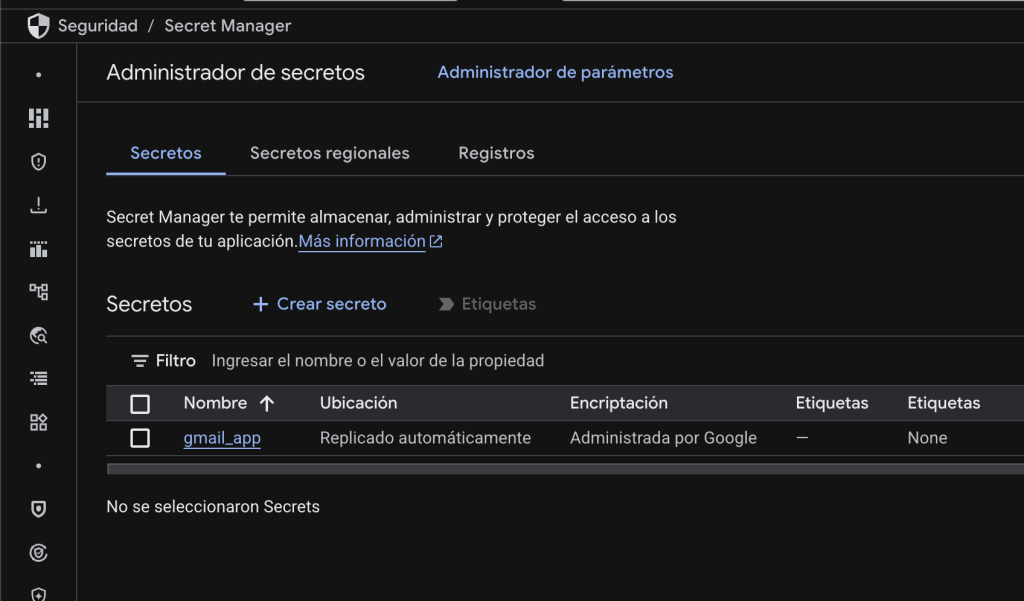Click the circular check-shield sidebar icon

click(39, 553)
